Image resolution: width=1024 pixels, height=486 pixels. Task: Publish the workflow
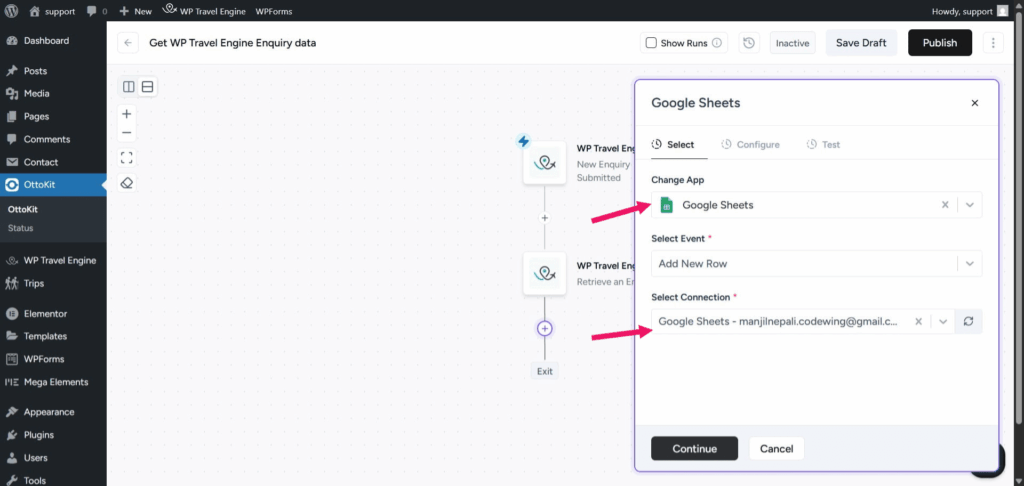(x=940, y=42)
